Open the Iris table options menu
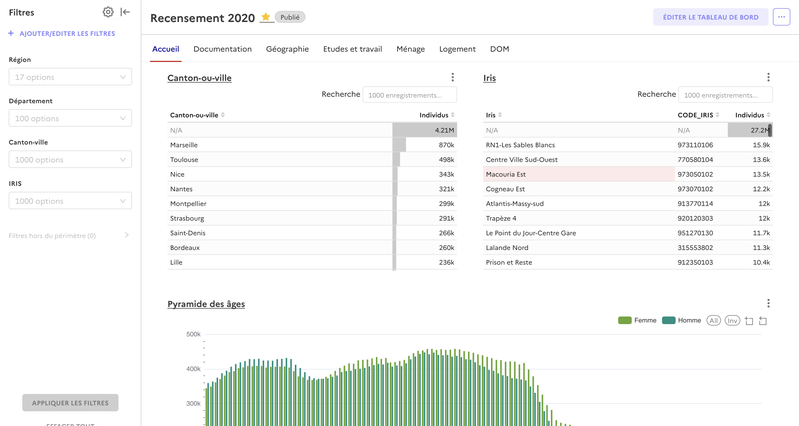The height and width of the screenshot is (426, 799). 768,77
